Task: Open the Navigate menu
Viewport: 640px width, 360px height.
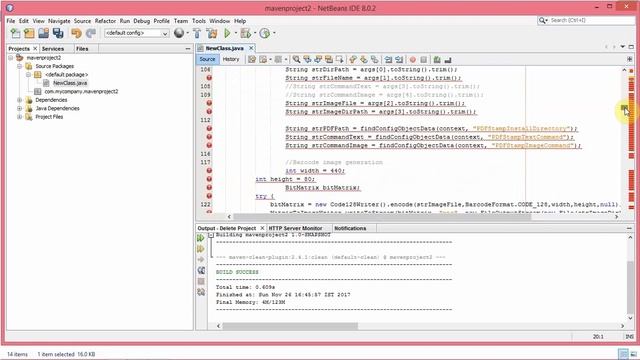Action: (x=59, y=21)
